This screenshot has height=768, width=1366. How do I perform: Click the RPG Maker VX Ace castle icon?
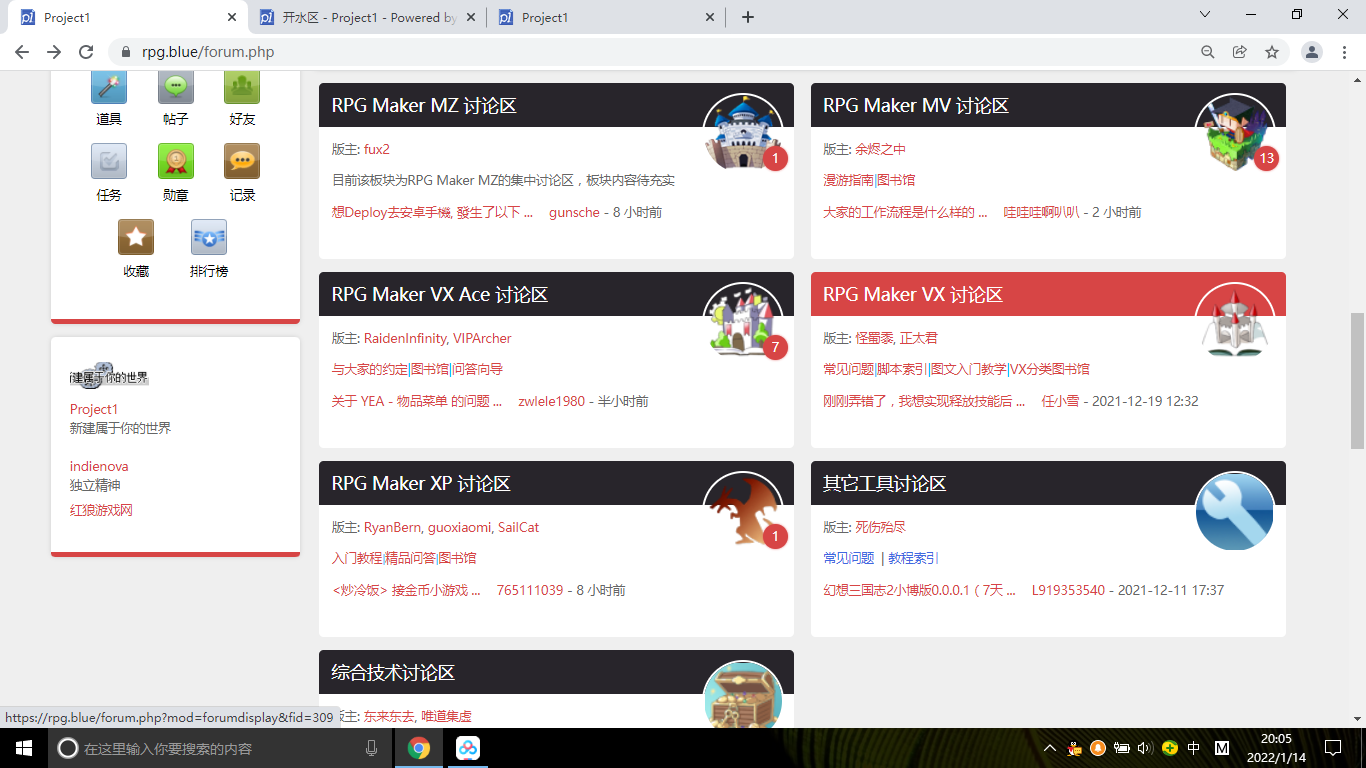(x=743, y=322)
